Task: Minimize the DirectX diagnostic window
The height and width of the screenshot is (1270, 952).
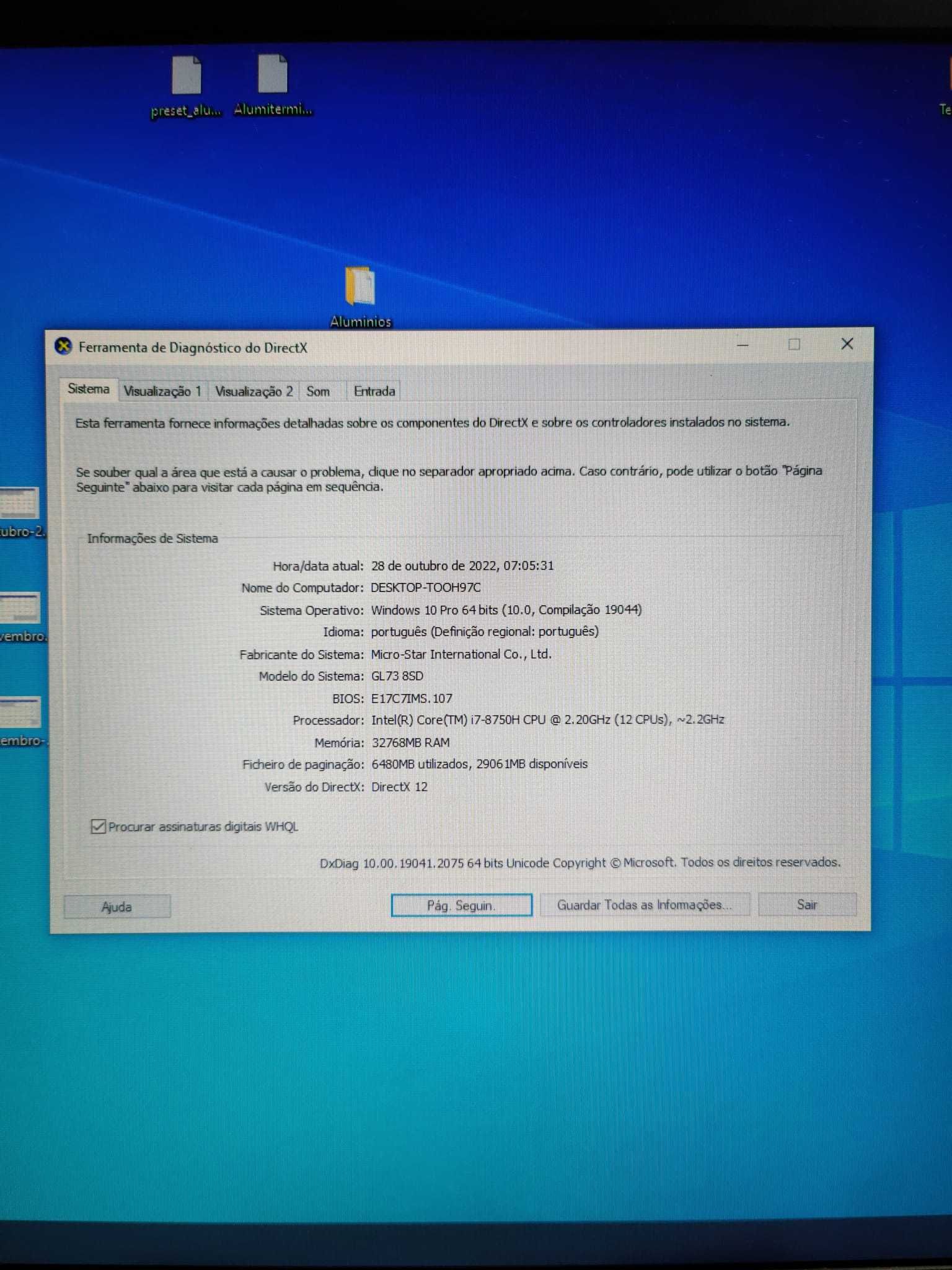Action: [743, 345]
